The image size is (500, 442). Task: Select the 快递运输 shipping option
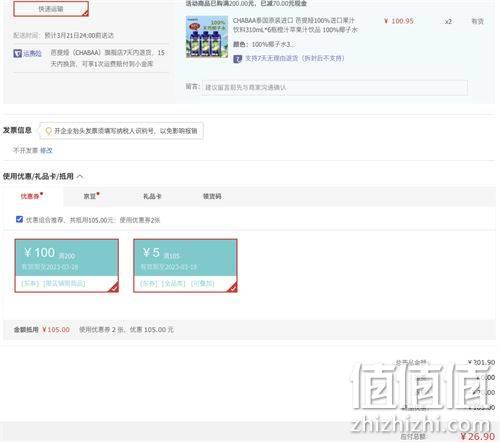pos(51,9)
